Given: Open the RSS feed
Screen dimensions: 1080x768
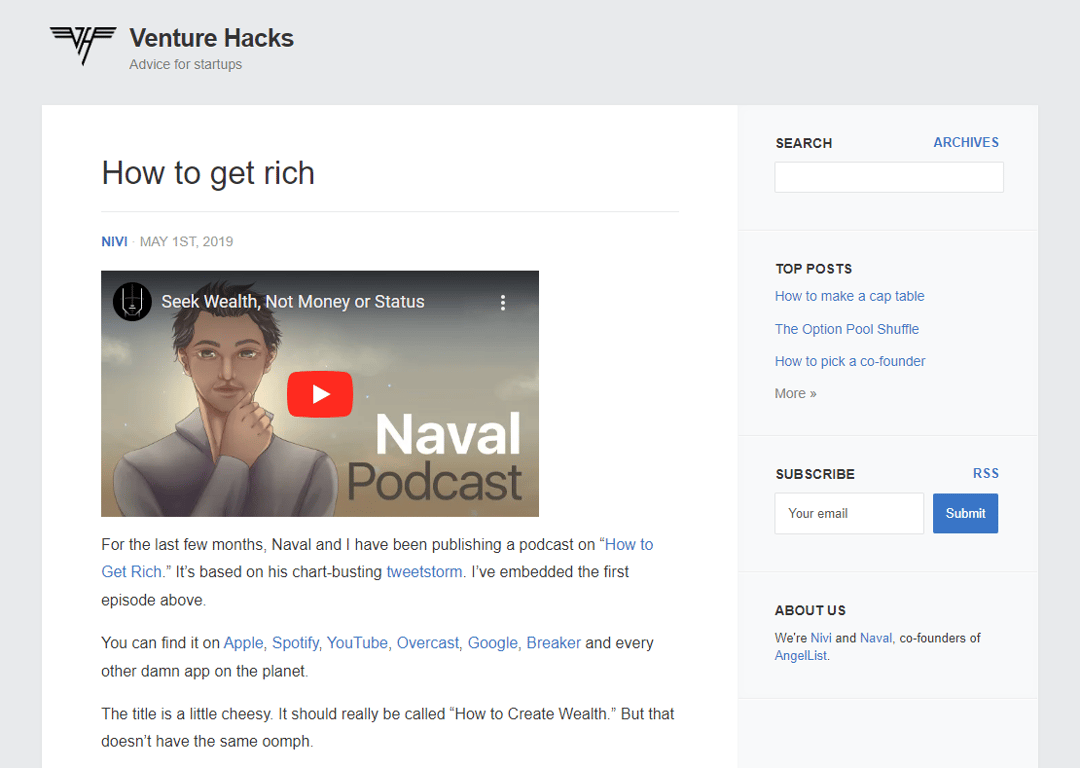Looking at the screenshot, I should pos(986,473).
